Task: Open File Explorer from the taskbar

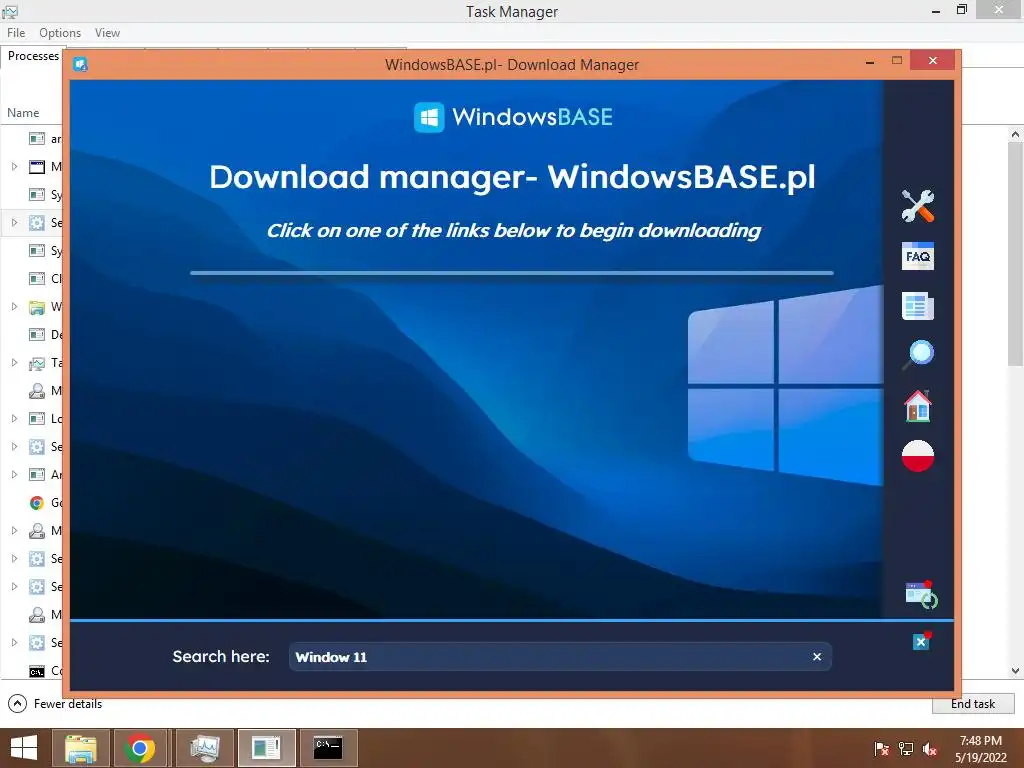Action: [80, 748]
